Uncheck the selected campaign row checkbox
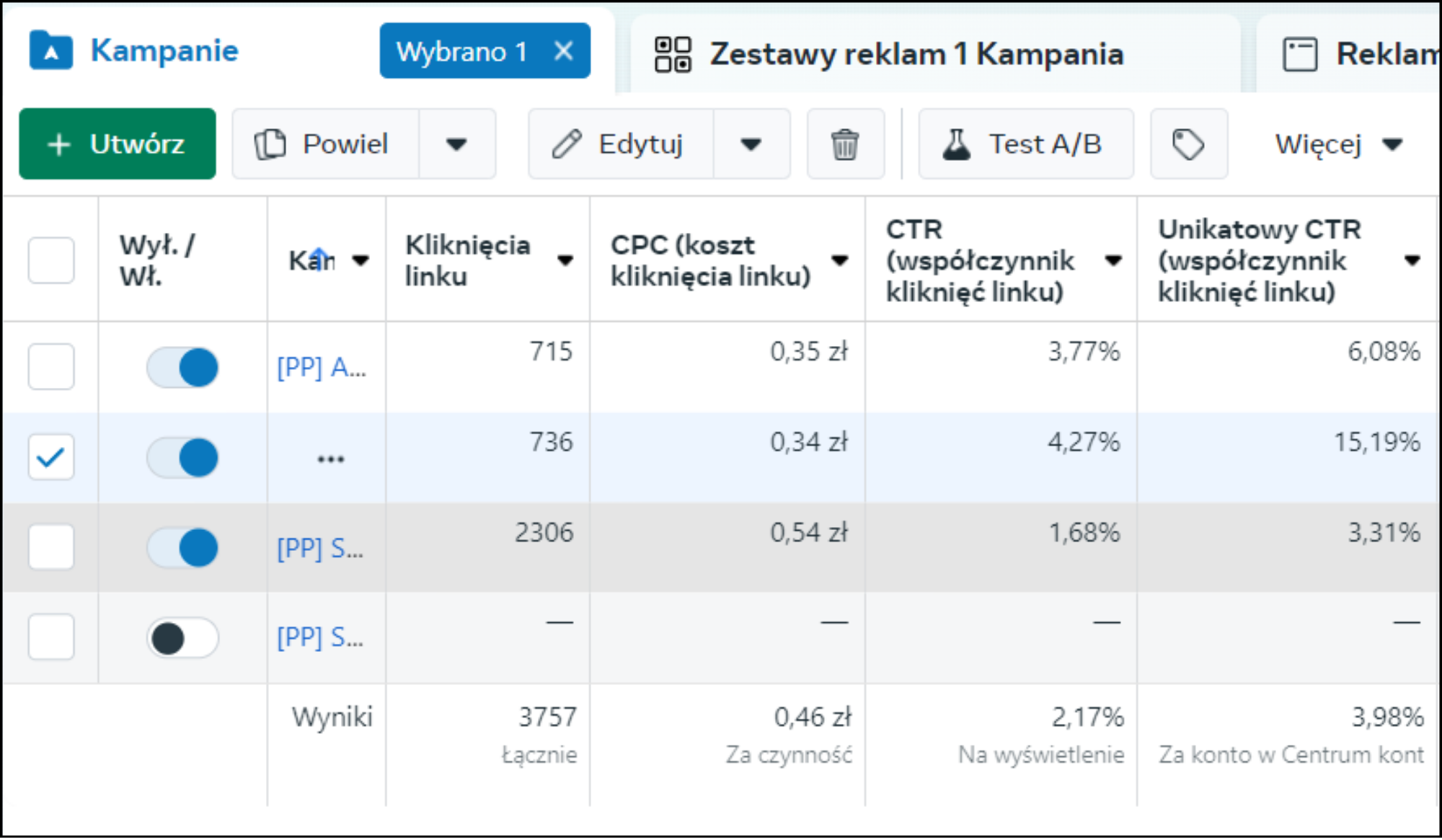 (x=51, y=457)
